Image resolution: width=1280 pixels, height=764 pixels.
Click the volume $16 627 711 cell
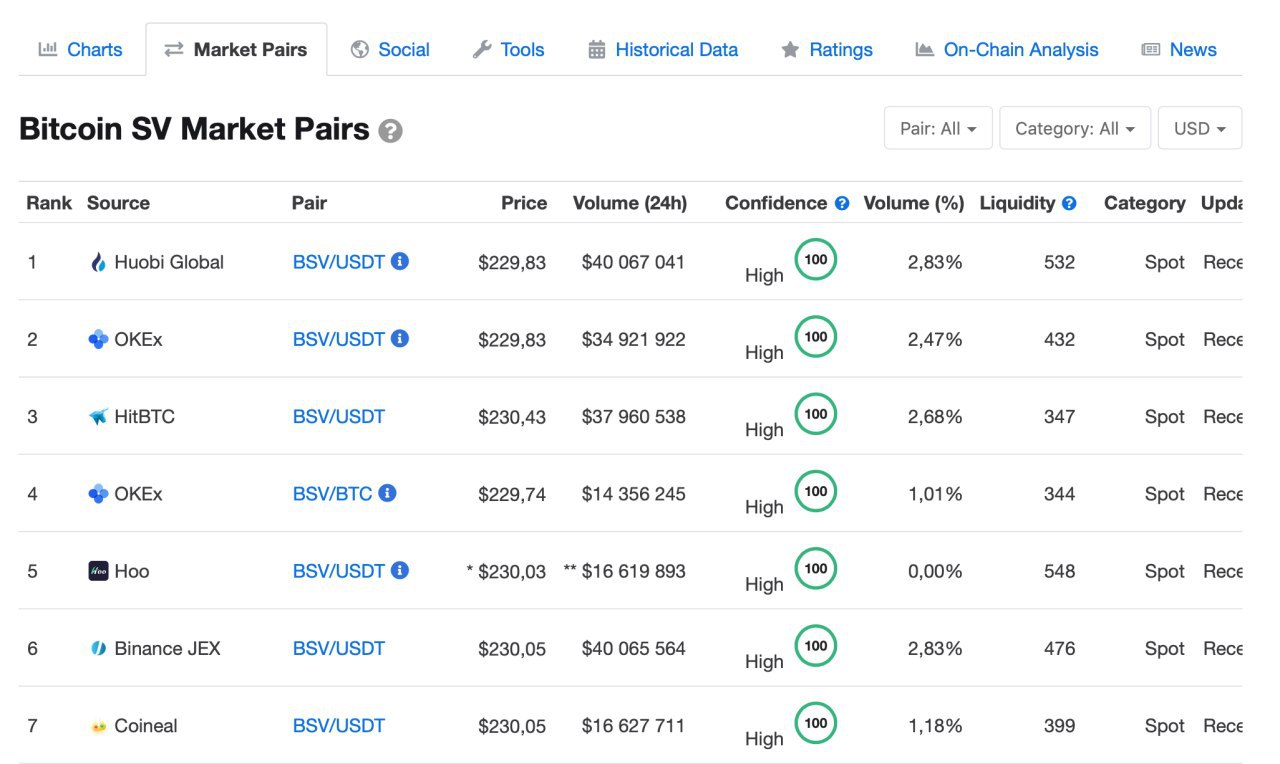click(x=633, y=726)
